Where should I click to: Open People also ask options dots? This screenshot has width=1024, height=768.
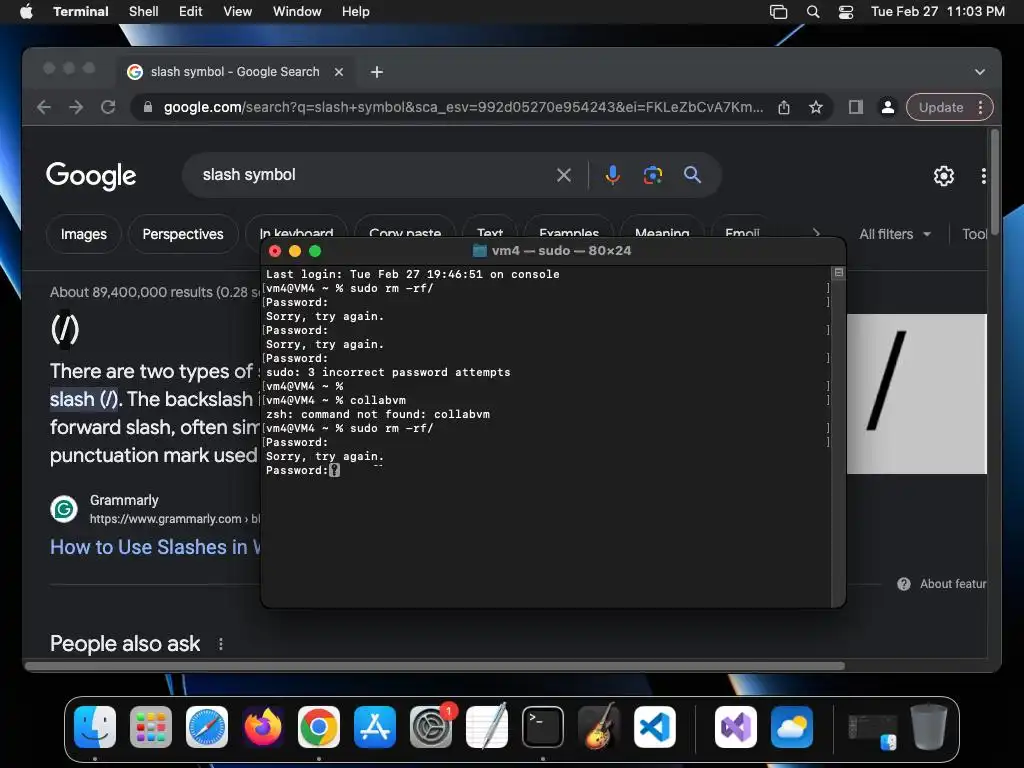(221, 644)
